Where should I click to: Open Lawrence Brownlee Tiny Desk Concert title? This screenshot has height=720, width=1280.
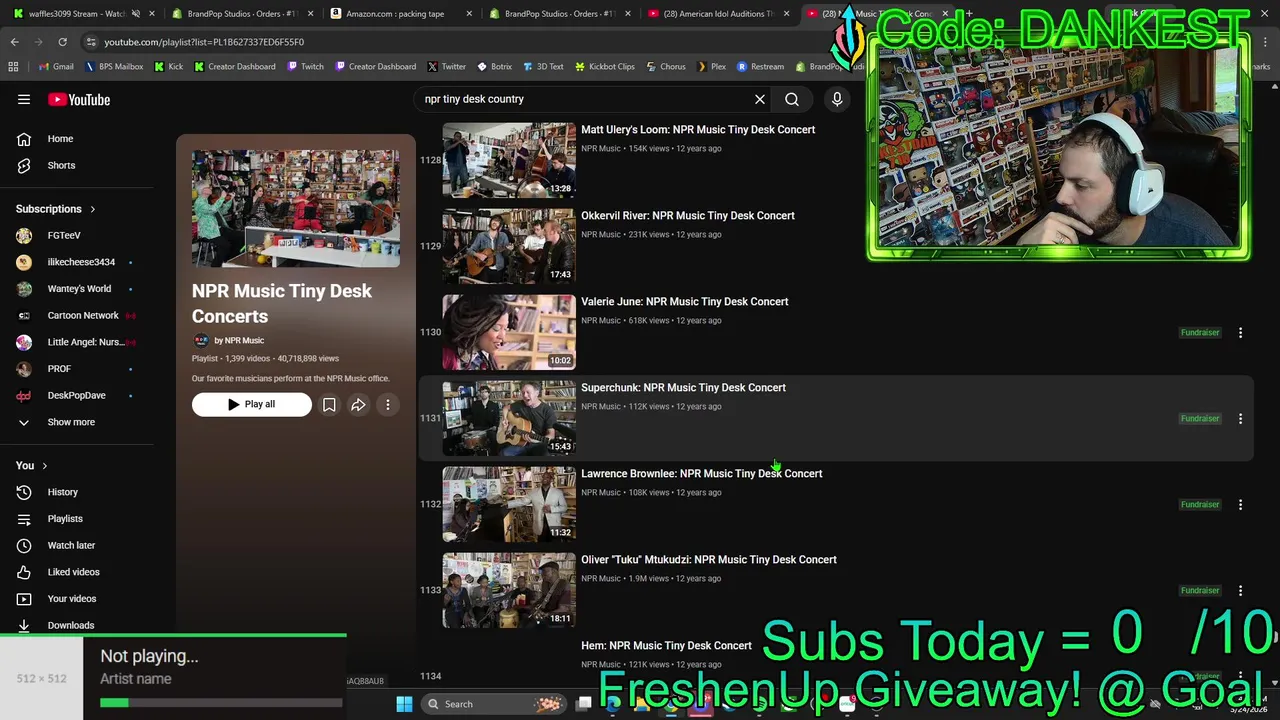[701, 474]
